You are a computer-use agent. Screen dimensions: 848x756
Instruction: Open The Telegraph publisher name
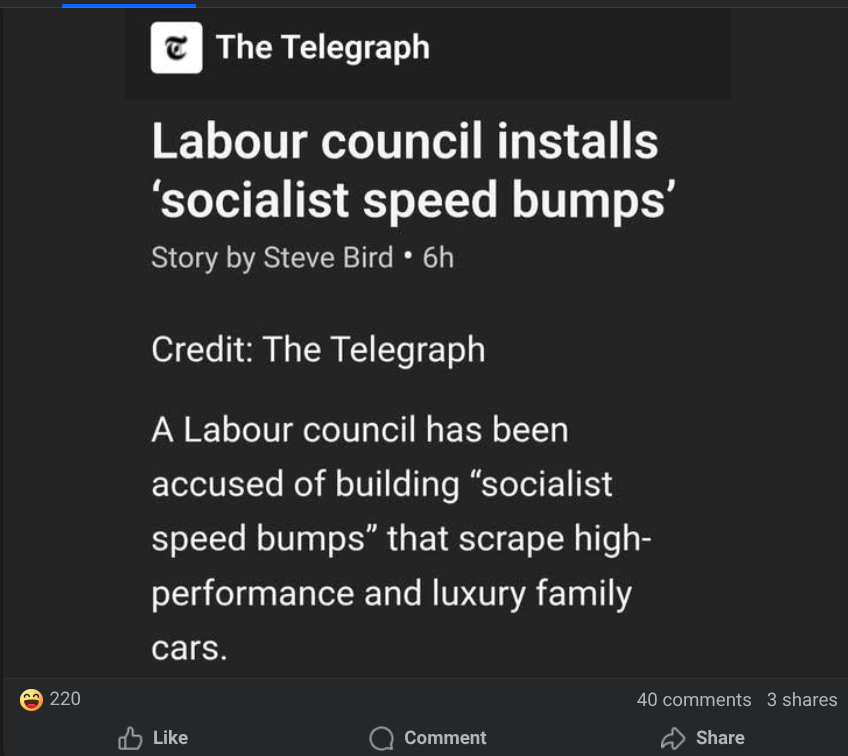[x=322, y=47]
